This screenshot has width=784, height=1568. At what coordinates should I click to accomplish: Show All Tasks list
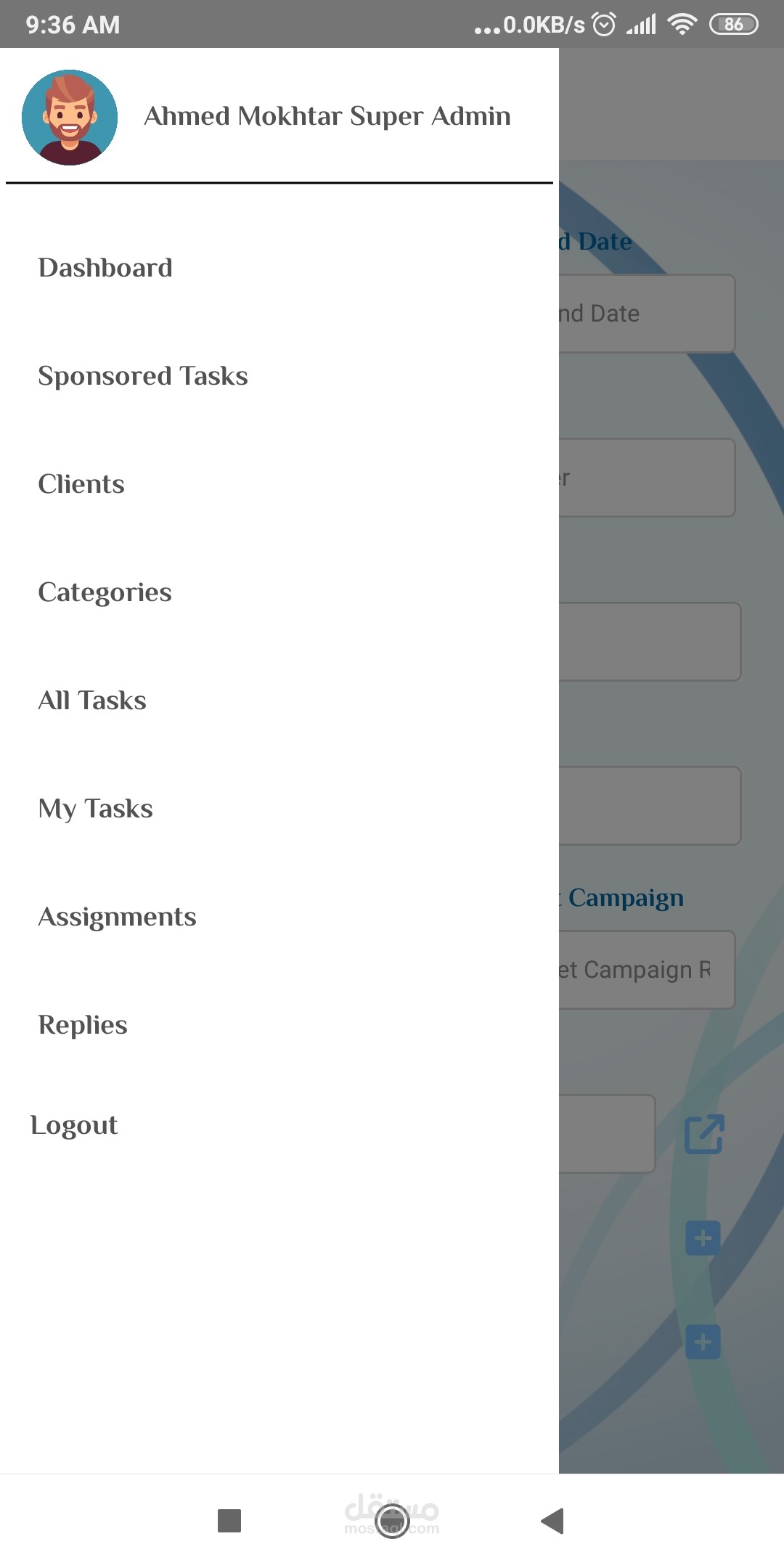click(92, 701)
